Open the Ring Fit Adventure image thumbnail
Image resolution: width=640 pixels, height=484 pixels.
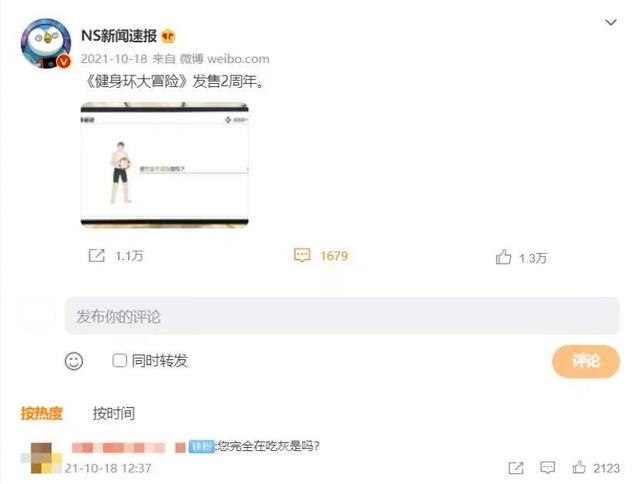click(164, 165)
